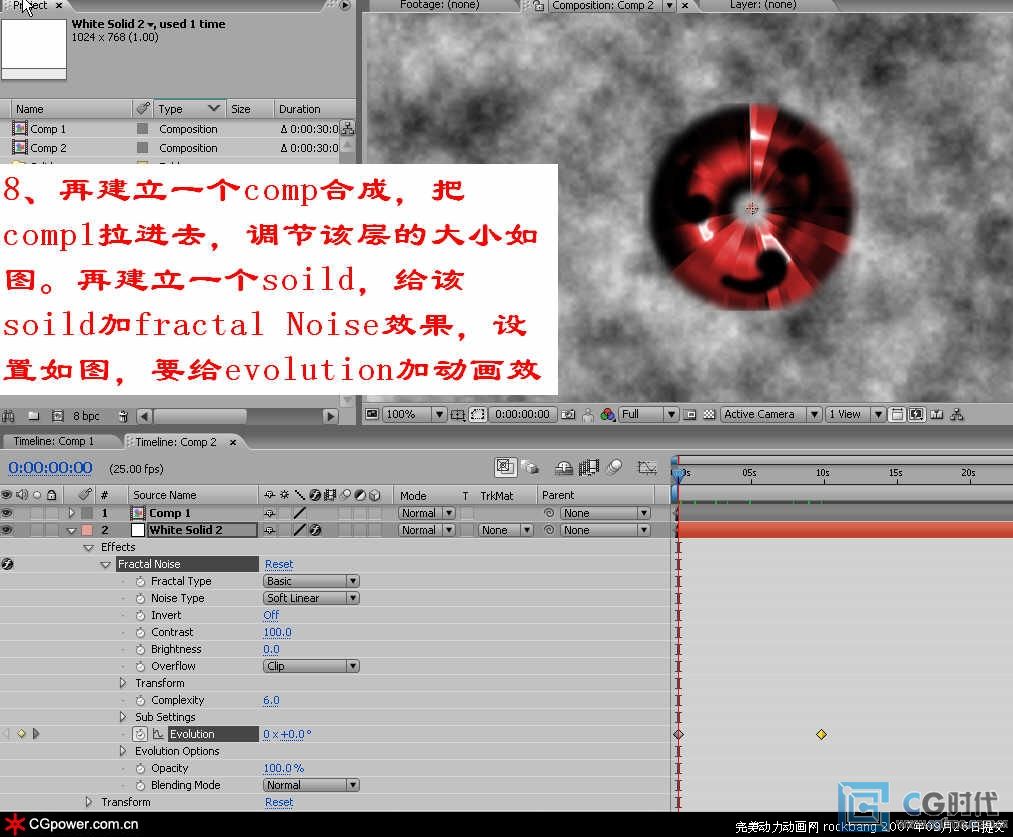
Task: Toggle the transparency grid icon
Action: coord(709,414)
